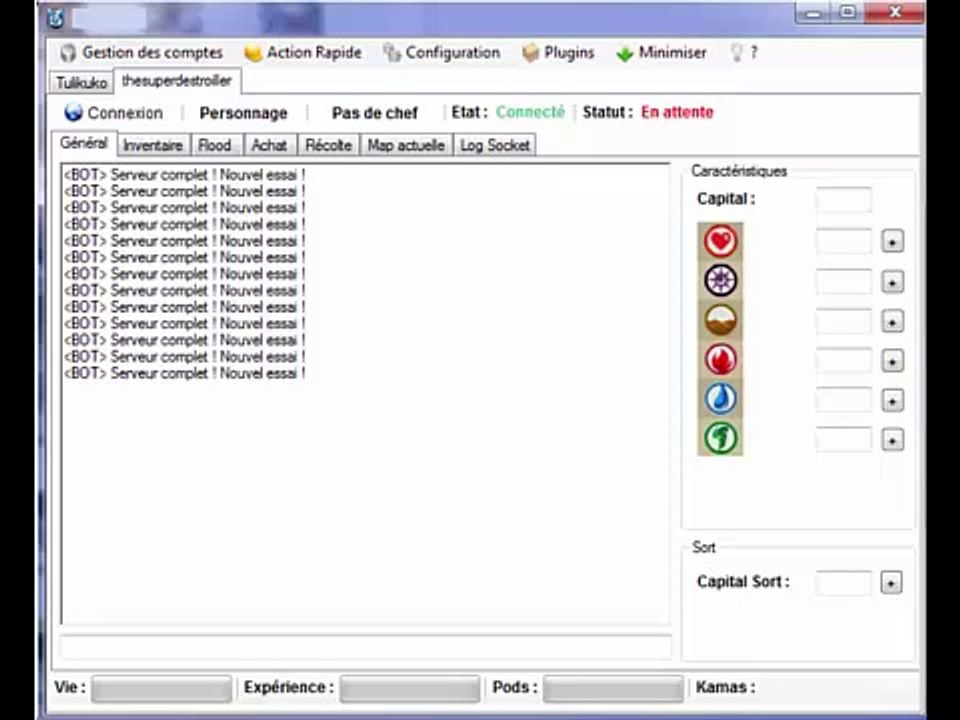
Task: Click the Vie progress bar
Action: coord(162,689)
